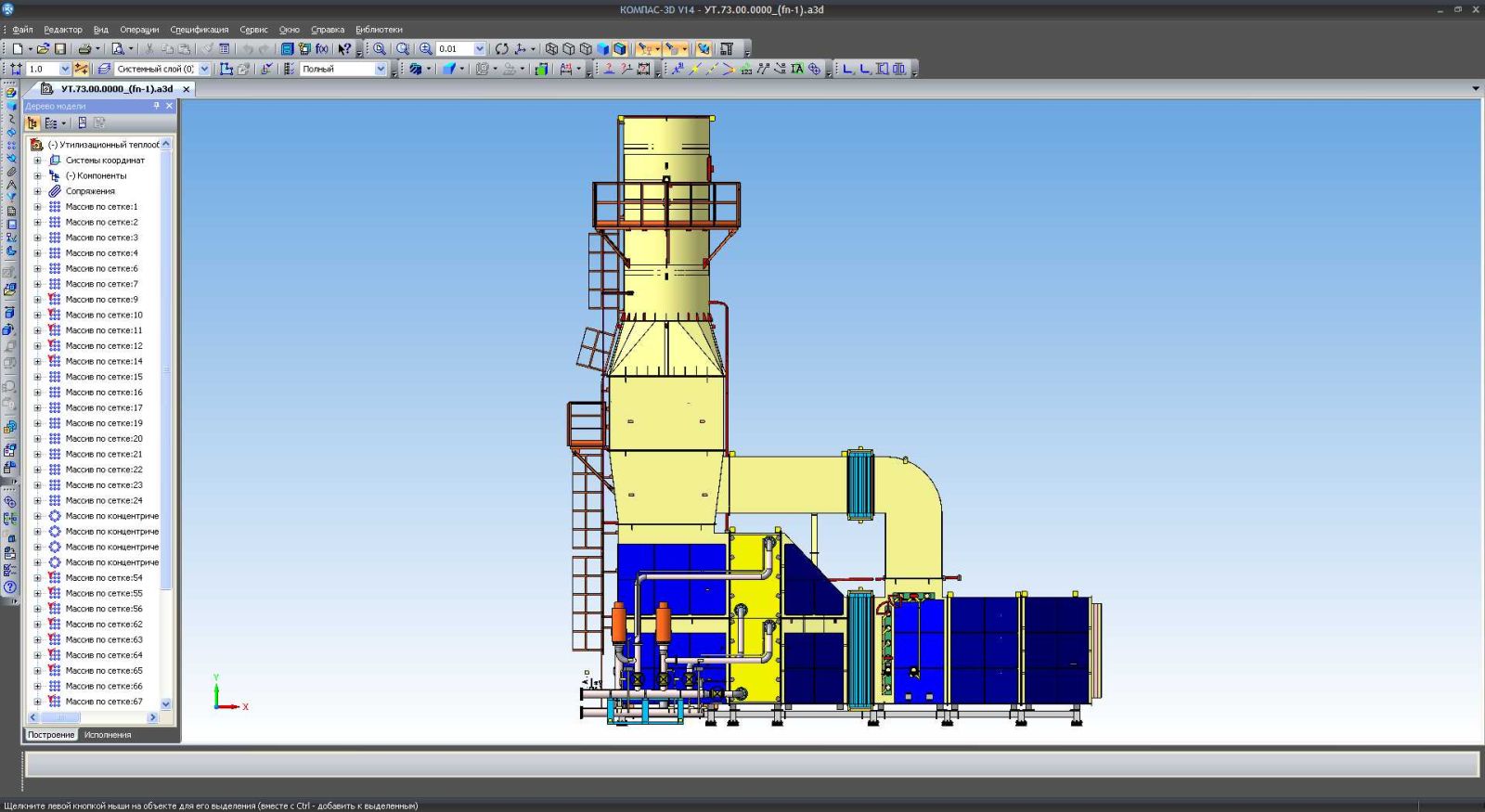Open the Variables f(x) panel icon
Viewport: 1485px width, 812px height.
click(321, 48)
